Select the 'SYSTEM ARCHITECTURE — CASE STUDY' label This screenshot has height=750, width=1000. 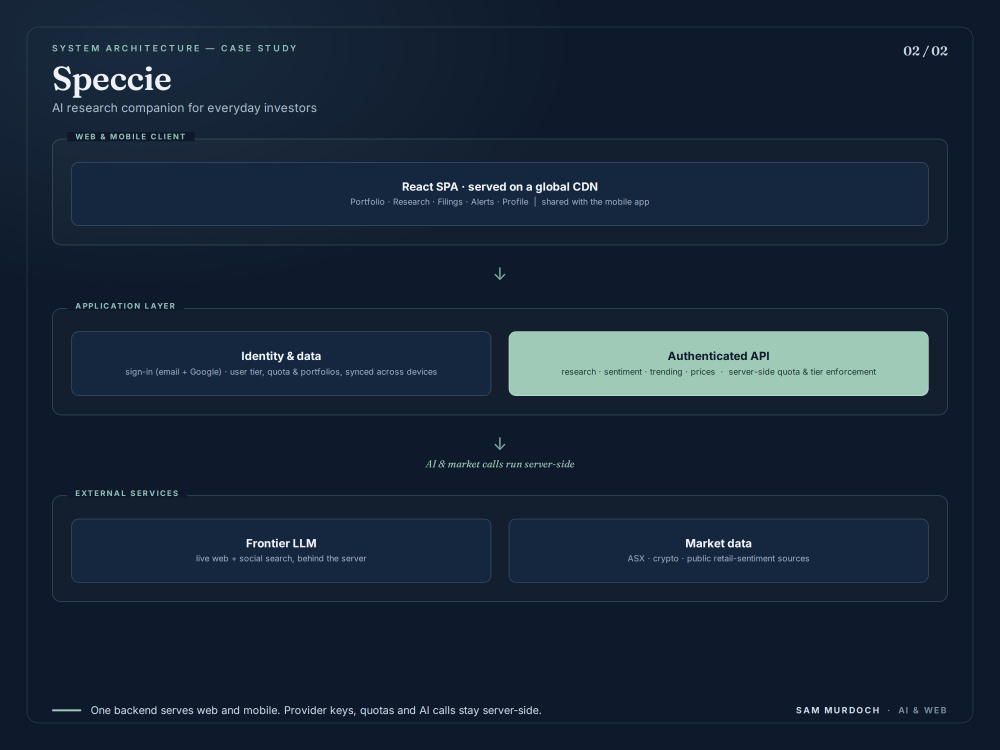[x=175, y=48]
